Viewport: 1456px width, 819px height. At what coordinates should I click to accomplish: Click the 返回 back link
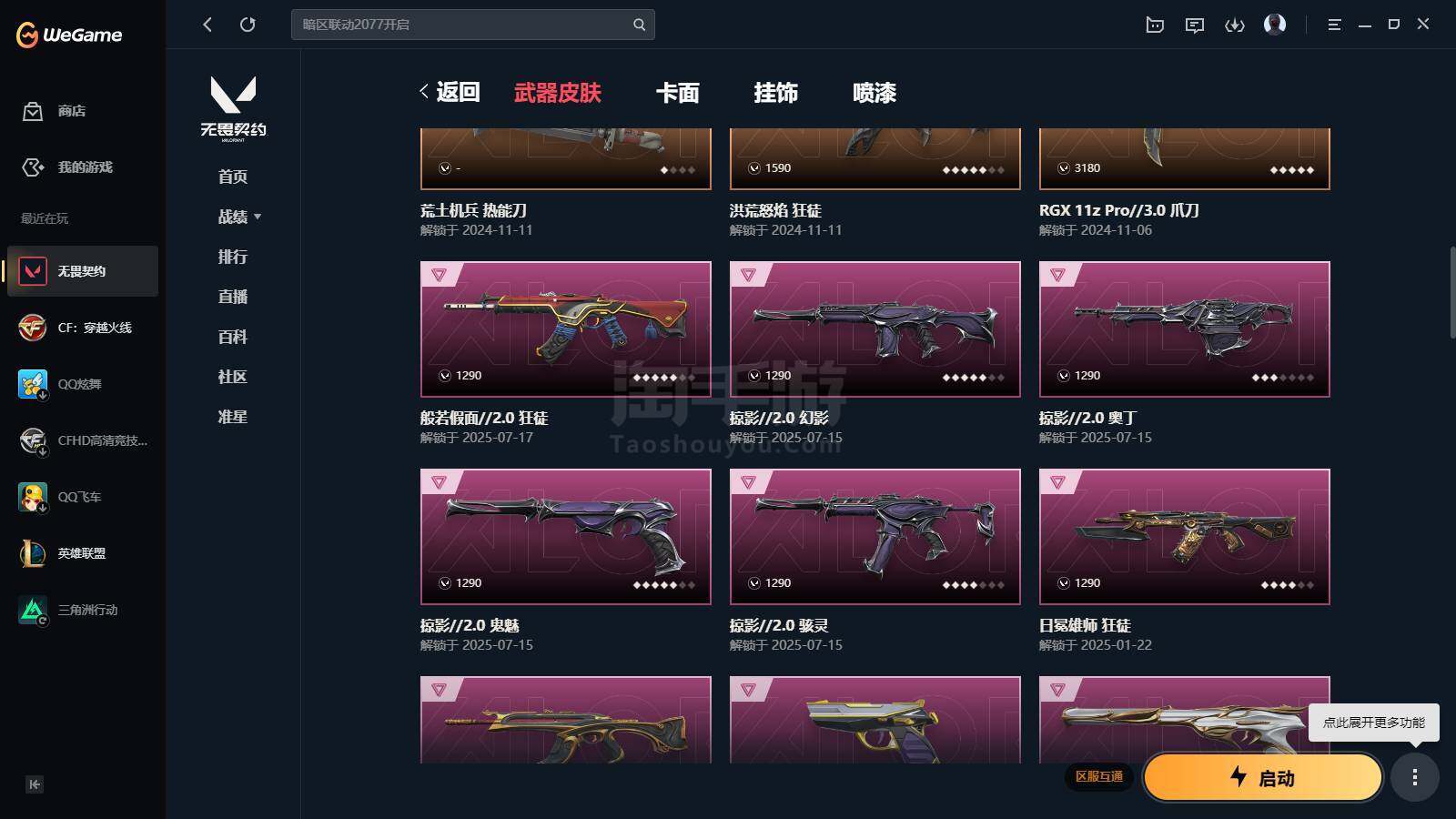[x=450, y=92]
